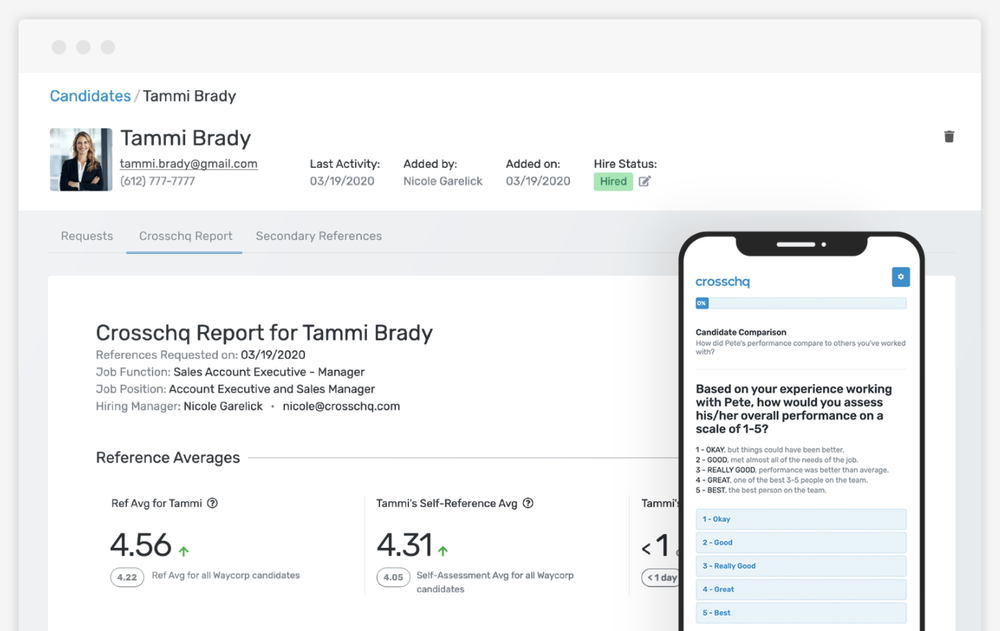Click "Candidate Comparison" title in the phone
The width and height of the screenshot is (1000, 631).
[740, 332]
